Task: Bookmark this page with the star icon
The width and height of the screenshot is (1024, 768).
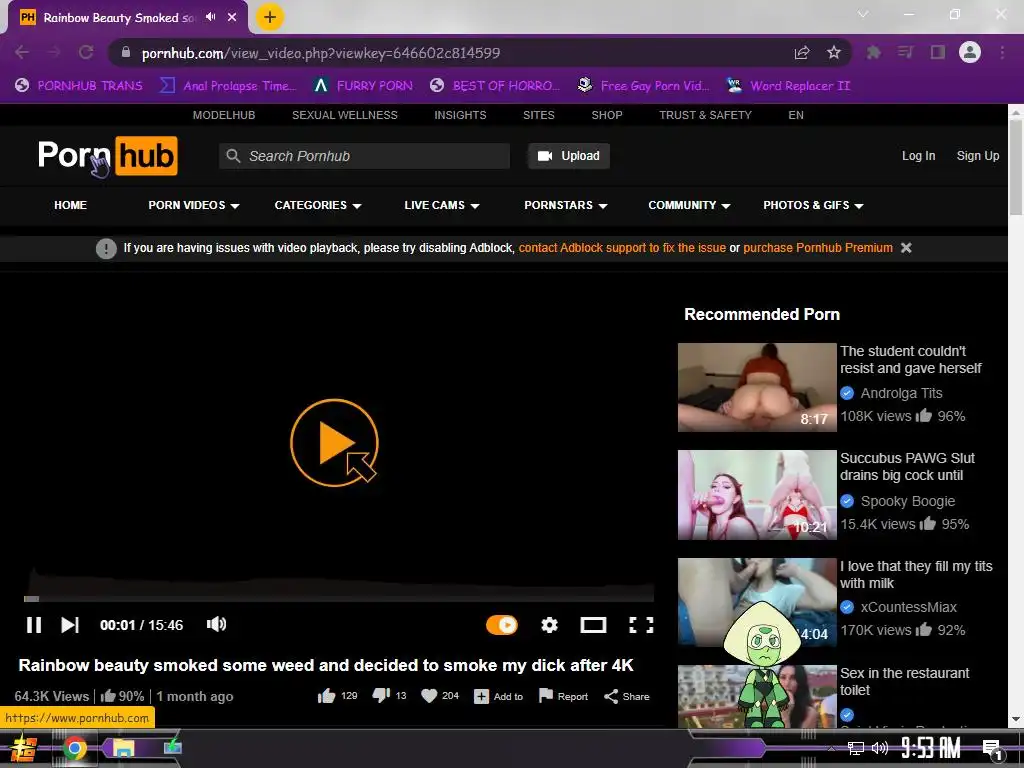Action: coord(834,52)
